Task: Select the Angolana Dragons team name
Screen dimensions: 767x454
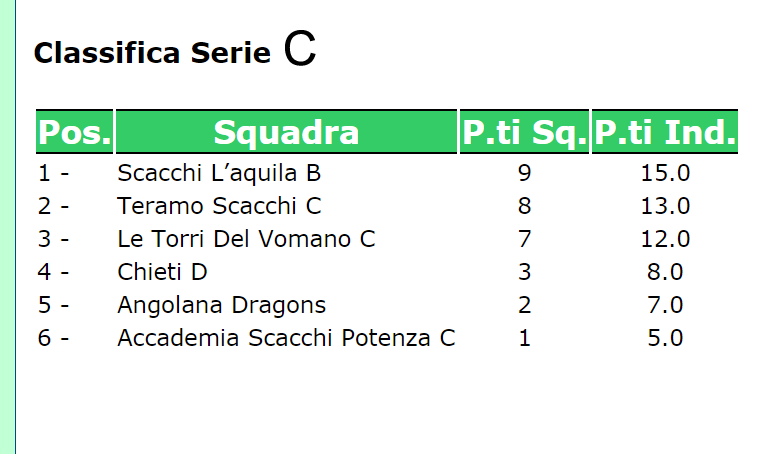Action: (222, 305)
